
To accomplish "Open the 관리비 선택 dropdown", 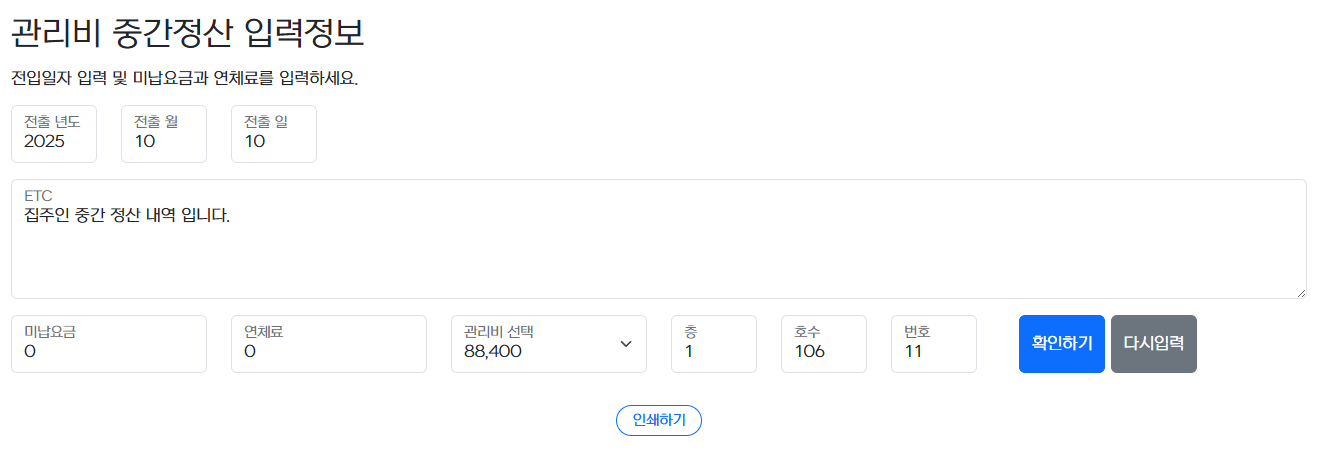I will click(x=548, y=344).
